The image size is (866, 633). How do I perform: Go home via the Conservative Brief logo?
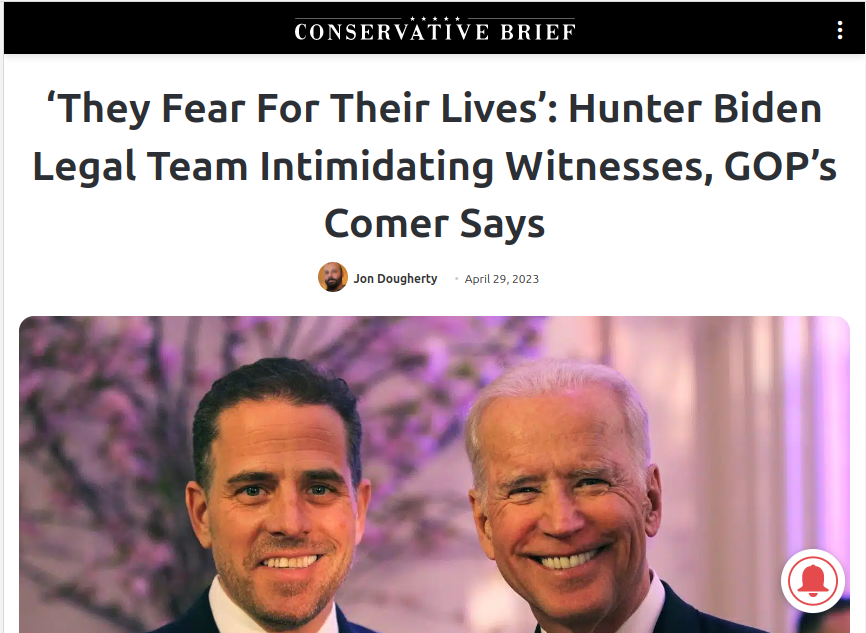(435, 29)
